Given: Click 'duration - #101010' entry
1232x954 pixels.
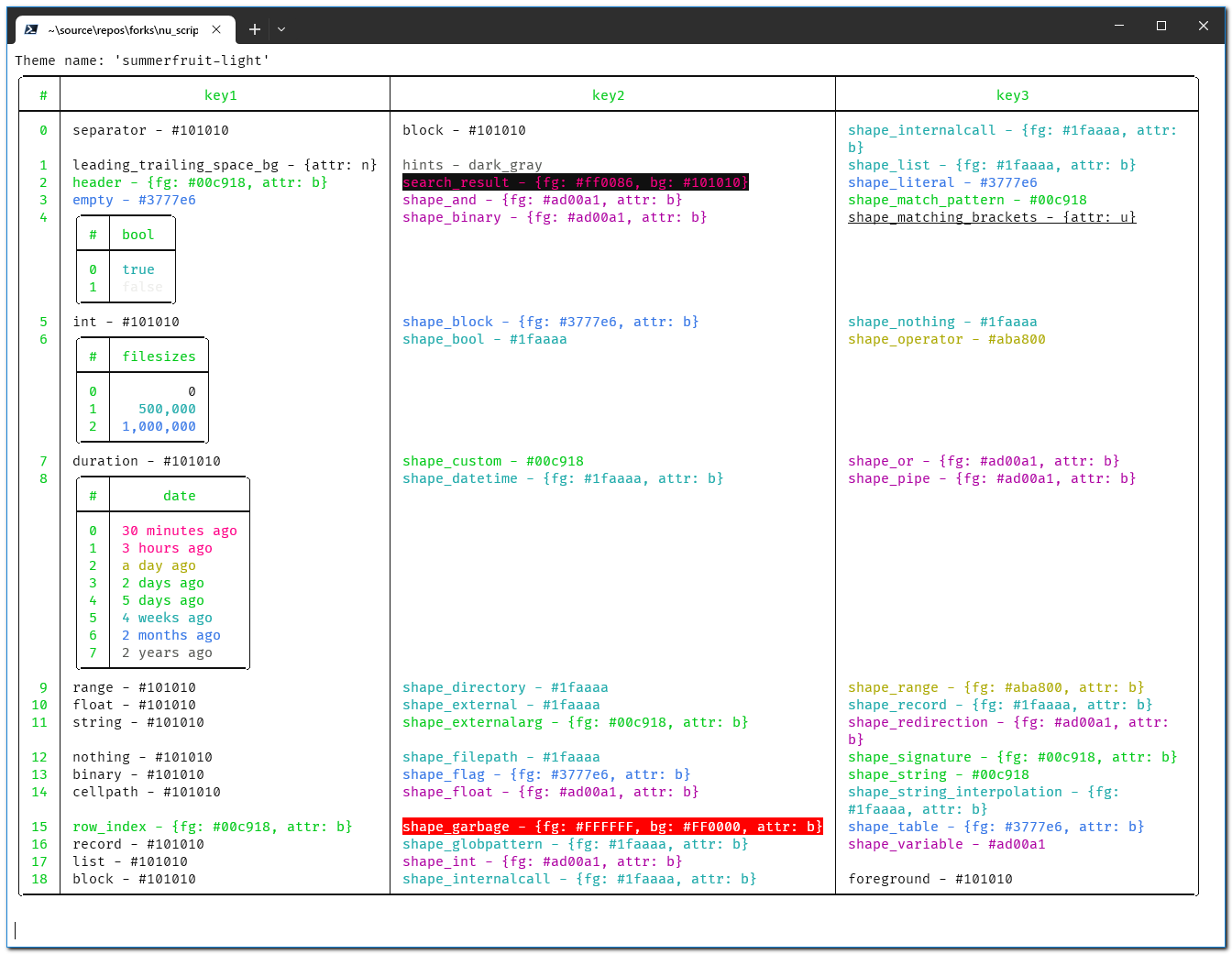Looking at the screenshot, I should click(147, 461).
